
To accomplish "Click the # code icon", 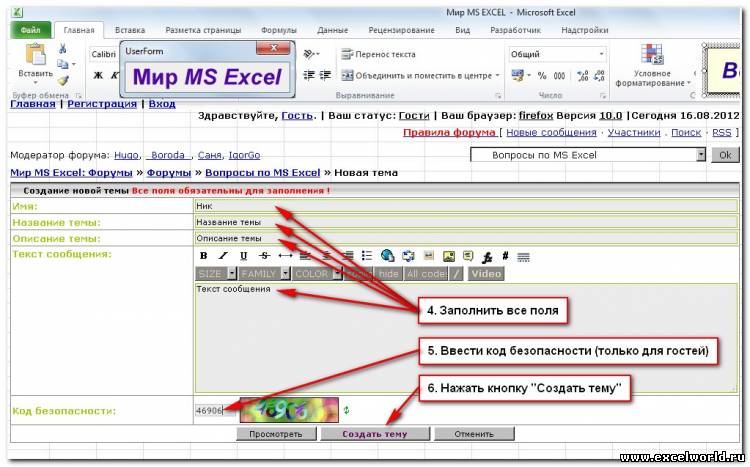I will click(x=505, y=256).
